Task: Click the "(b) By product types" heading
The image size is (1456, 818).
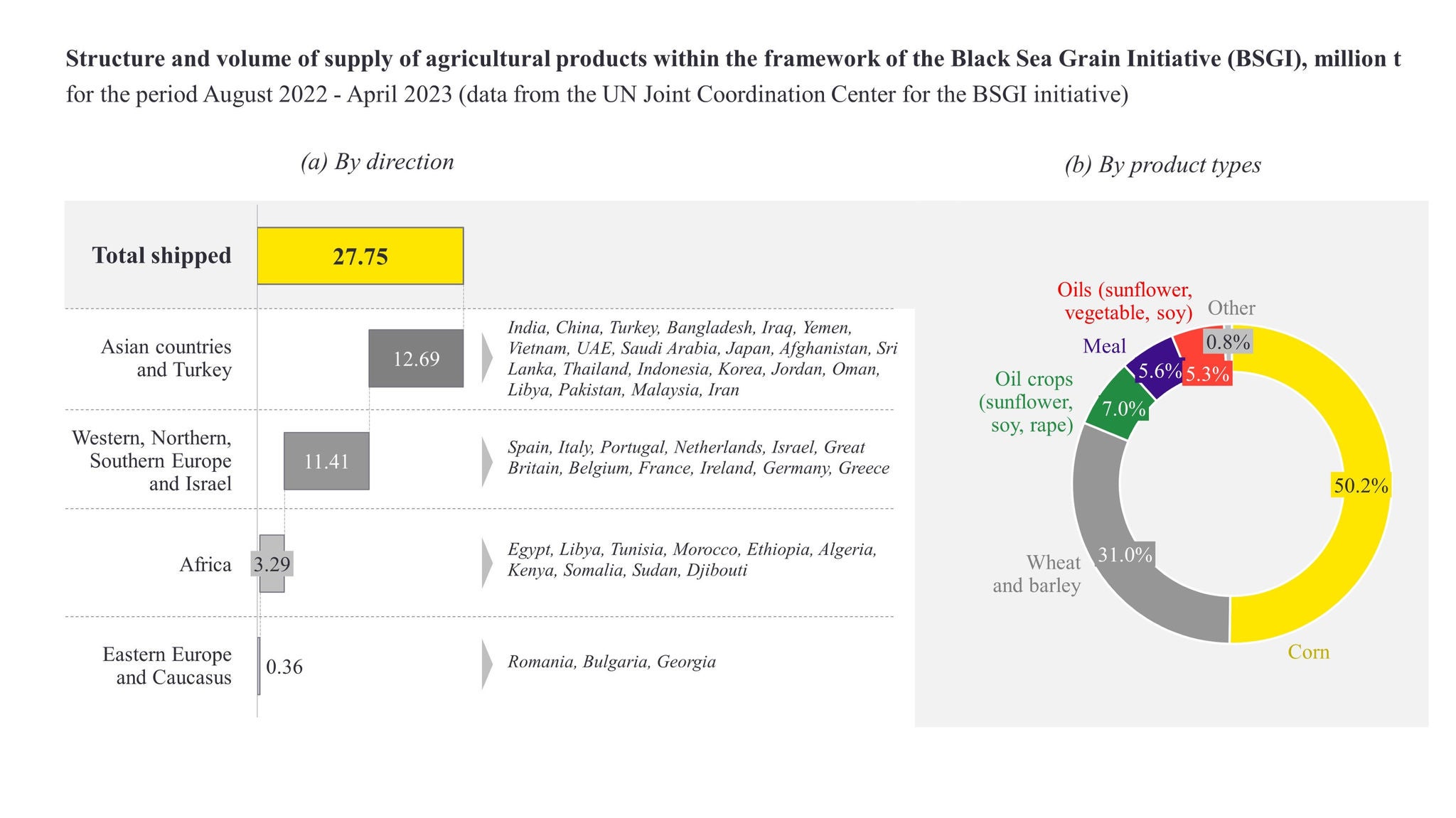Action: 1162,165
